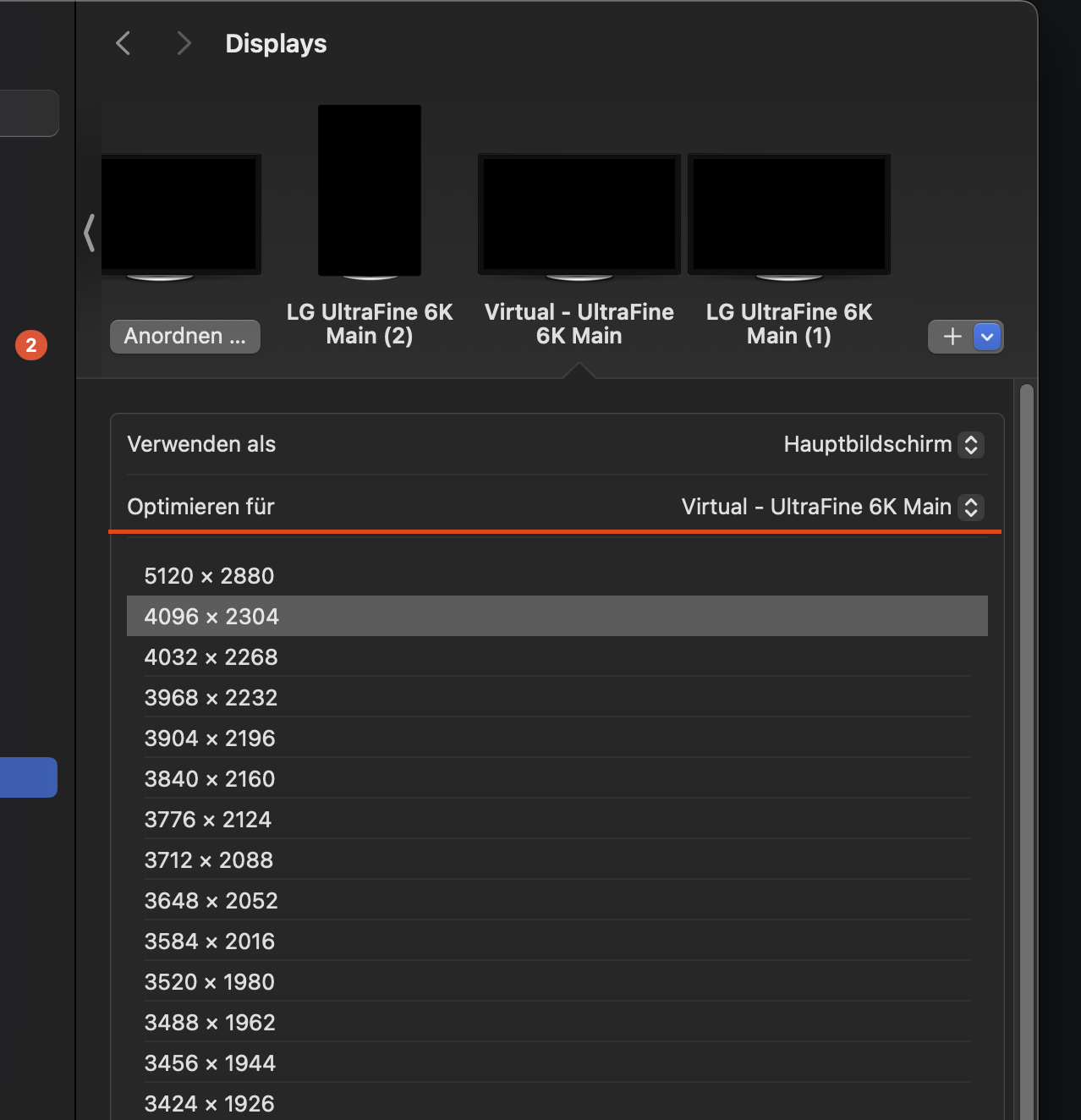Click the partially hidden leftmost display thumbnail
This screenshot has width=1081, height=1120.
179,214
